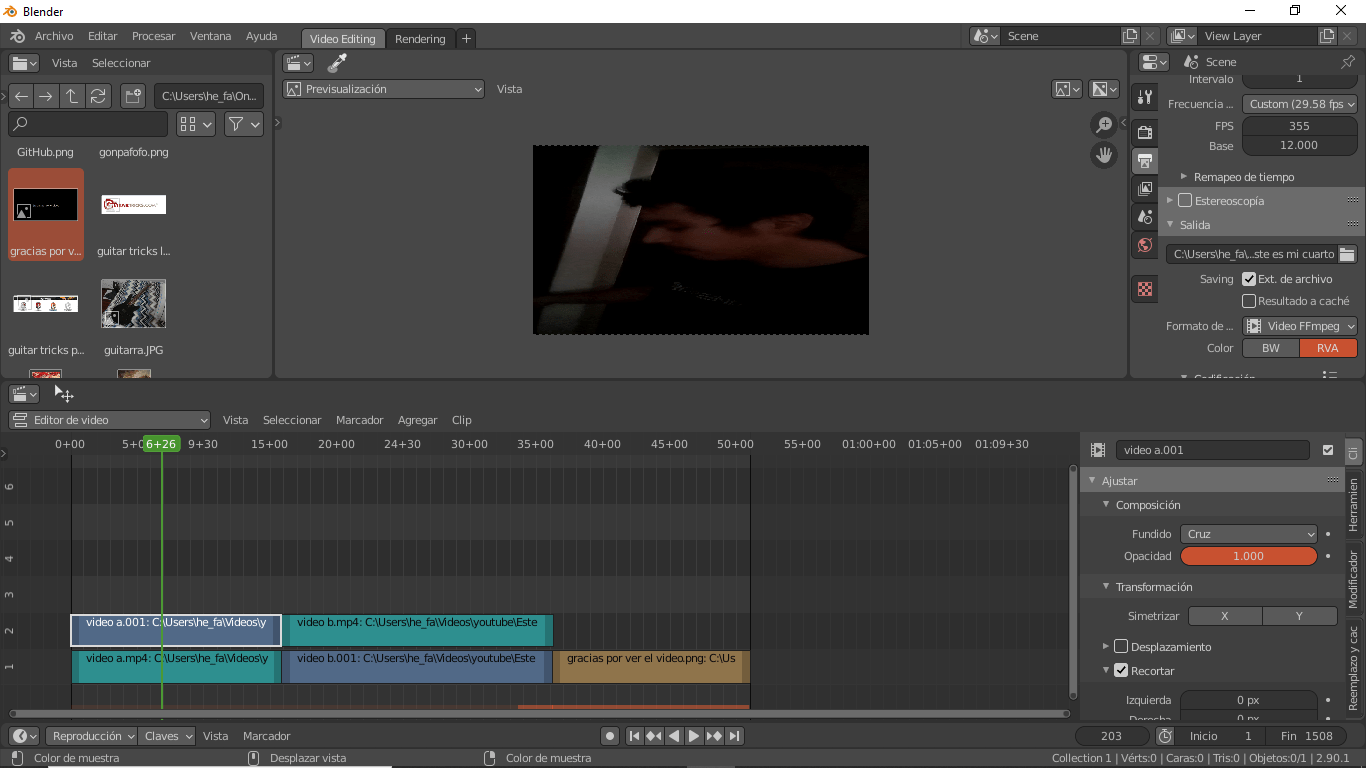Jump to the next keyframe
This screenshot has width=1366, height=768.
[714, 736]
